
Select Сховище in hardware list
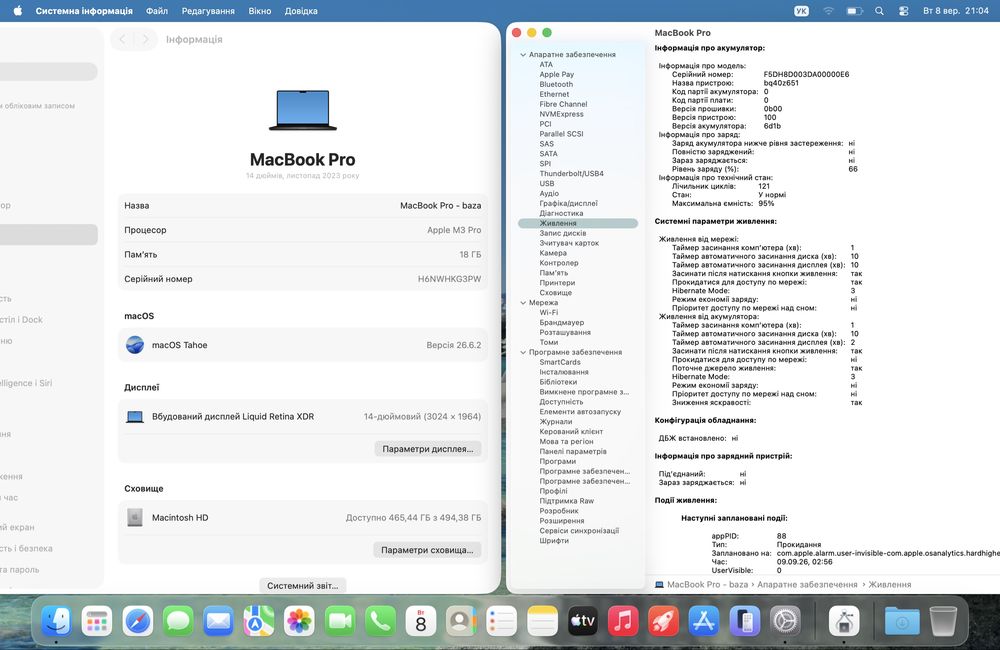(555, 293)
